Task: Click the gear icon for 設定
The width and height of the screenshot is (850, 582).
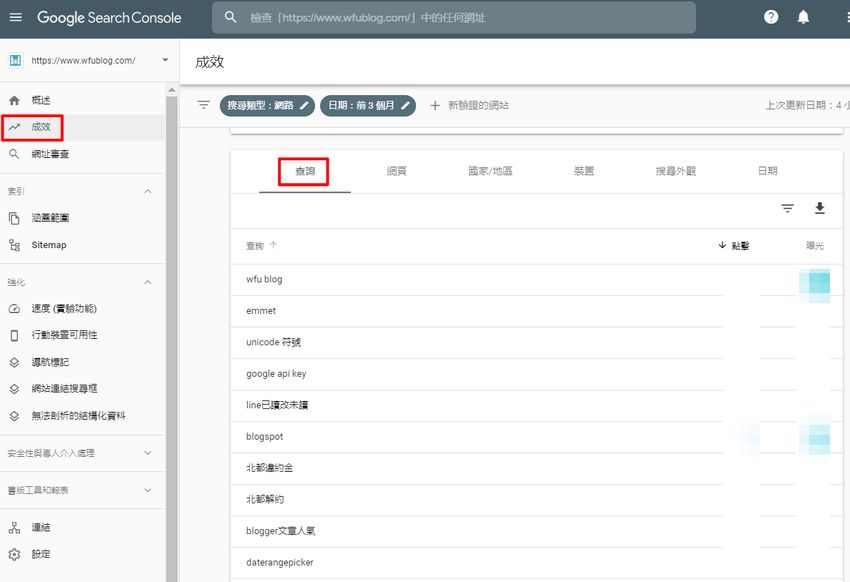Action: coord(15,554)
